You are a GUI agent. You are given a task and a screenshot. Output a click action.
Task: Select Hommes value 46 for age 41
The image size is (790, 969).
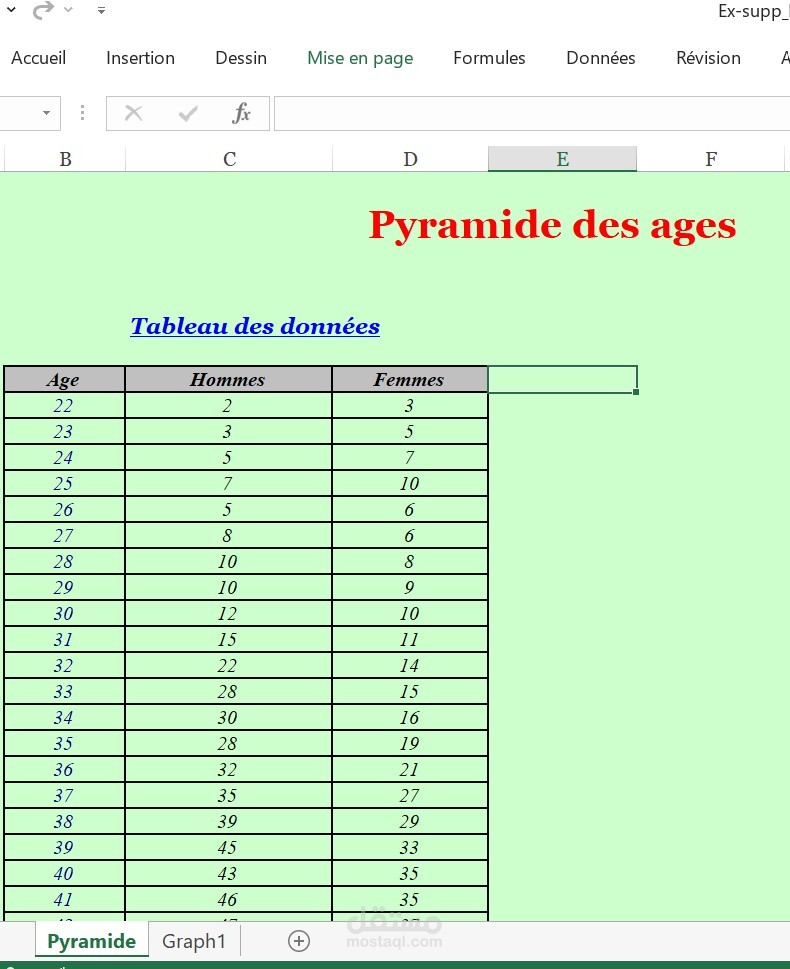(x=228, y=899)
